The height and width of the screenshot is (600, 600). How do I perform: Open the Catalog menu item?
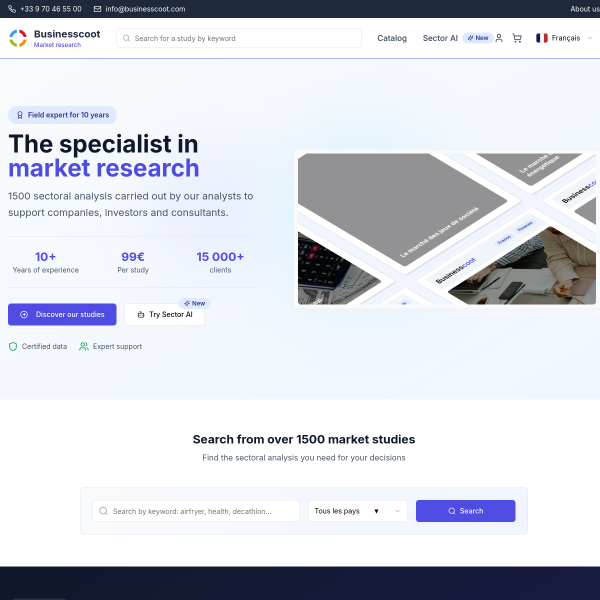392,38
